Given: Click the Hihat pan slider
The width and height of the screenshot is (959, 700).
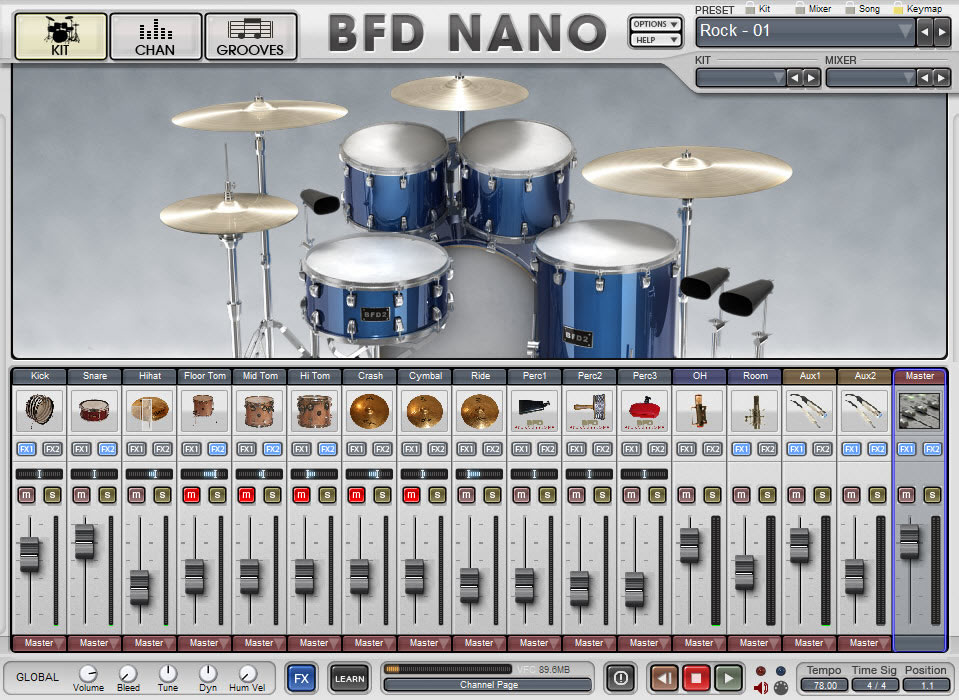Looking at the screenshot, I should [x=150, y=474].
